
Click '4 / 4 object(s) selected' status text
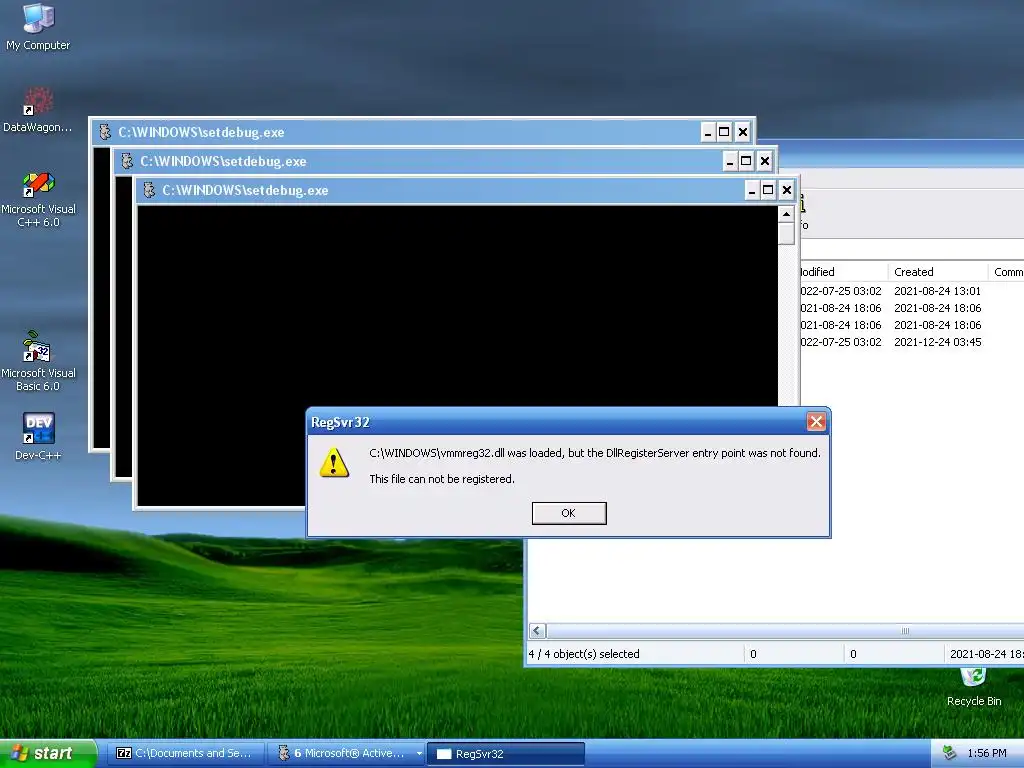click(584, 654)
